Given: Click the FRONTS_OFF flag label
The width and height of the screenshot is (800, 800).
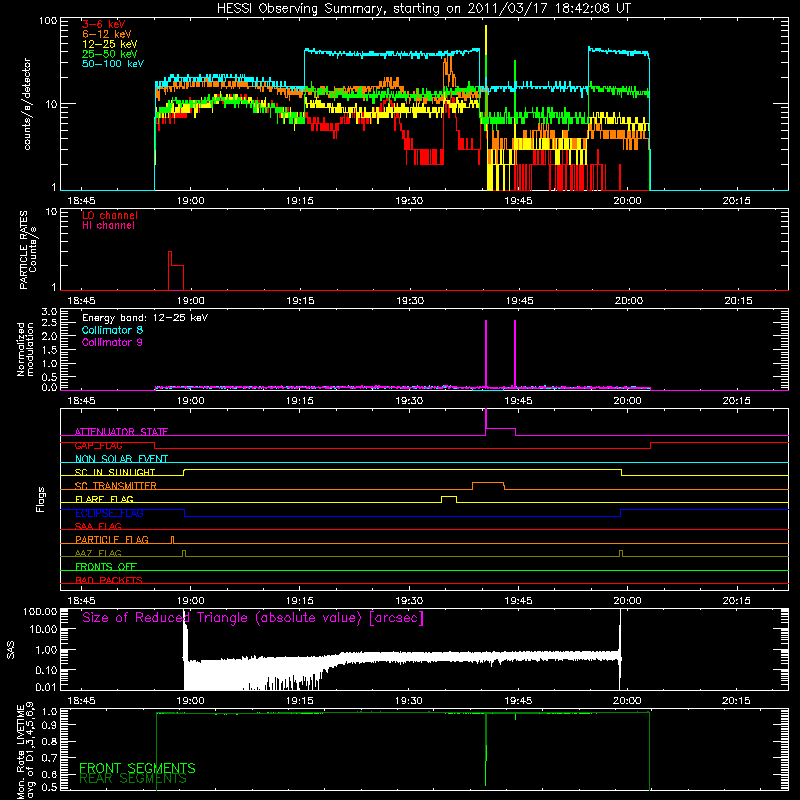Looking at the screenshot, I should tap(106, 566).
